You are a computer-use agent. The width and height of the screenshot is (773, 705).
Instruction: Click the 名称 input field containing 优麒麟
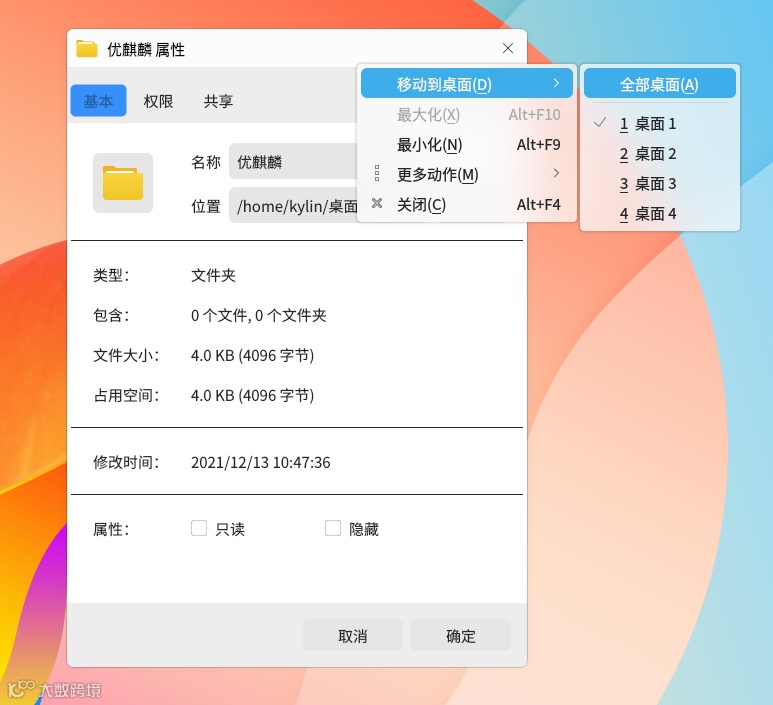tap(294, 161)
